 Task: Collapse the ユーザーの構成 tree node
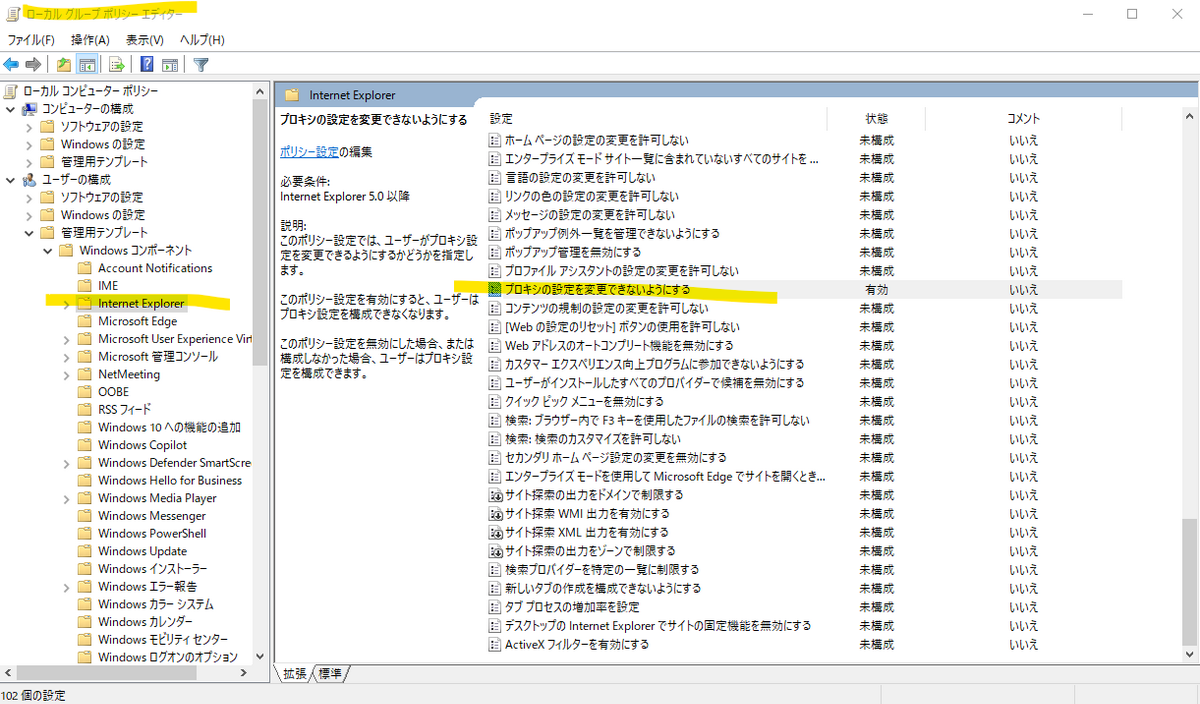(x=10, y=179)
